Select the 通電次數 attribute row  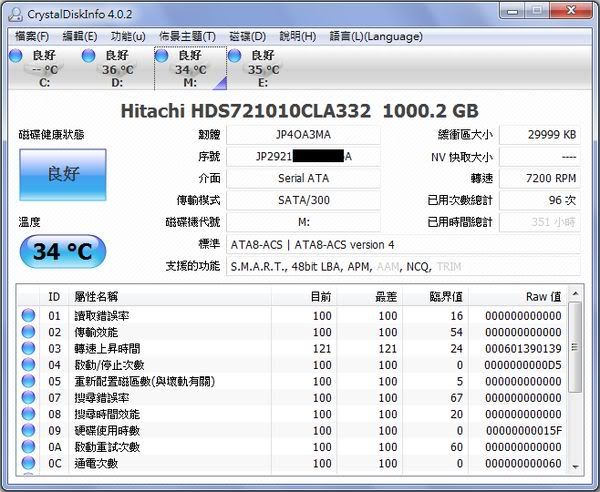coord(292,463)
